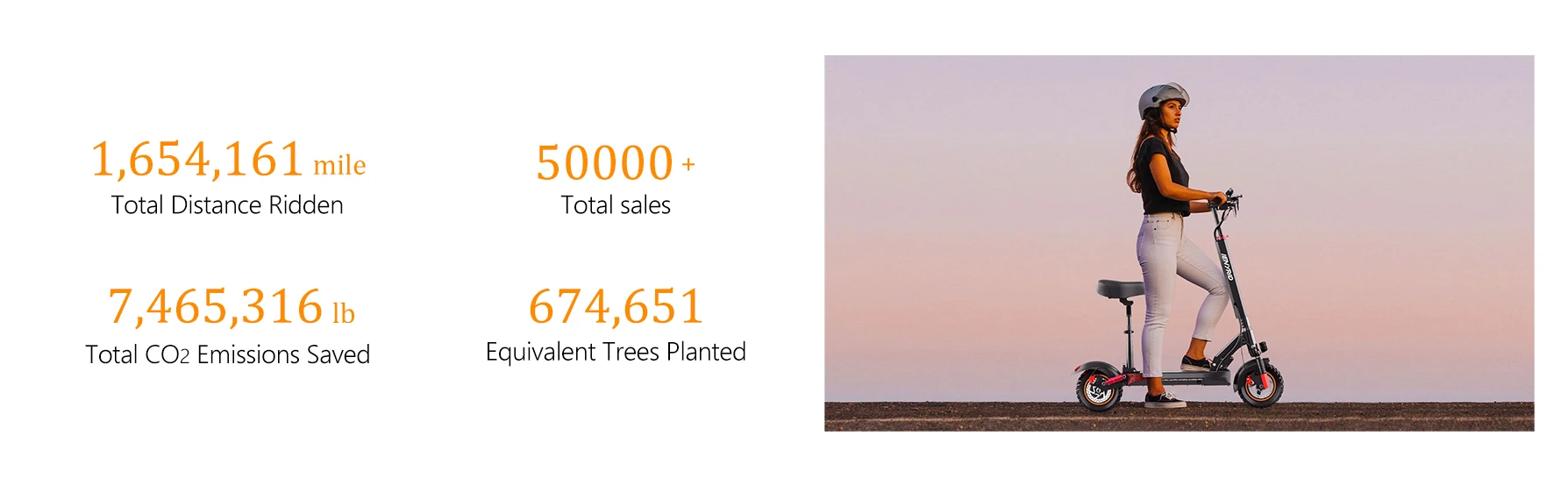Click the orange "mile" unit text
This screenshot has width=1568, height=479.
point(339,165)
